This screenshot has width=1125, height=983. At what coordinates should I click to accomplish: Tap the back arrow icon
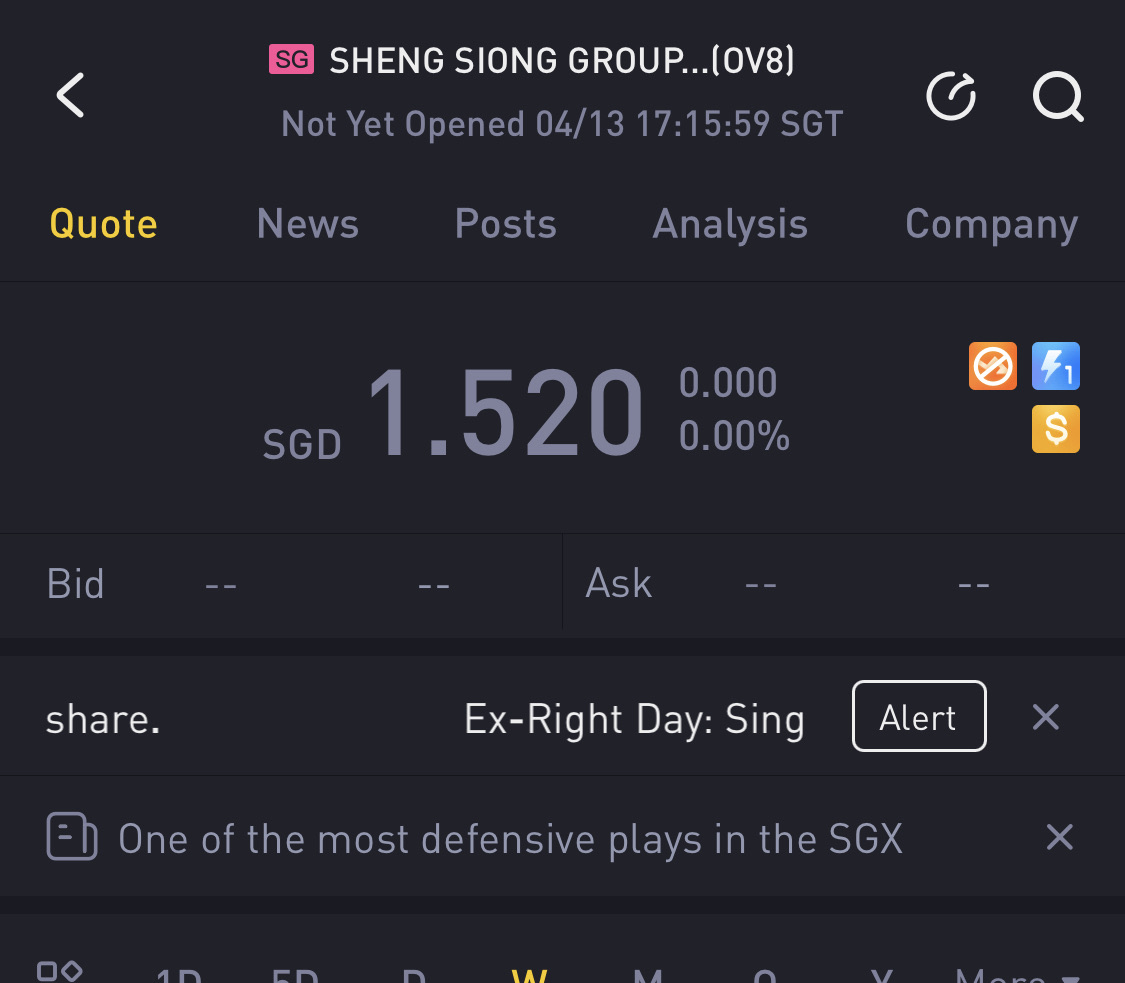click(70, 96)
